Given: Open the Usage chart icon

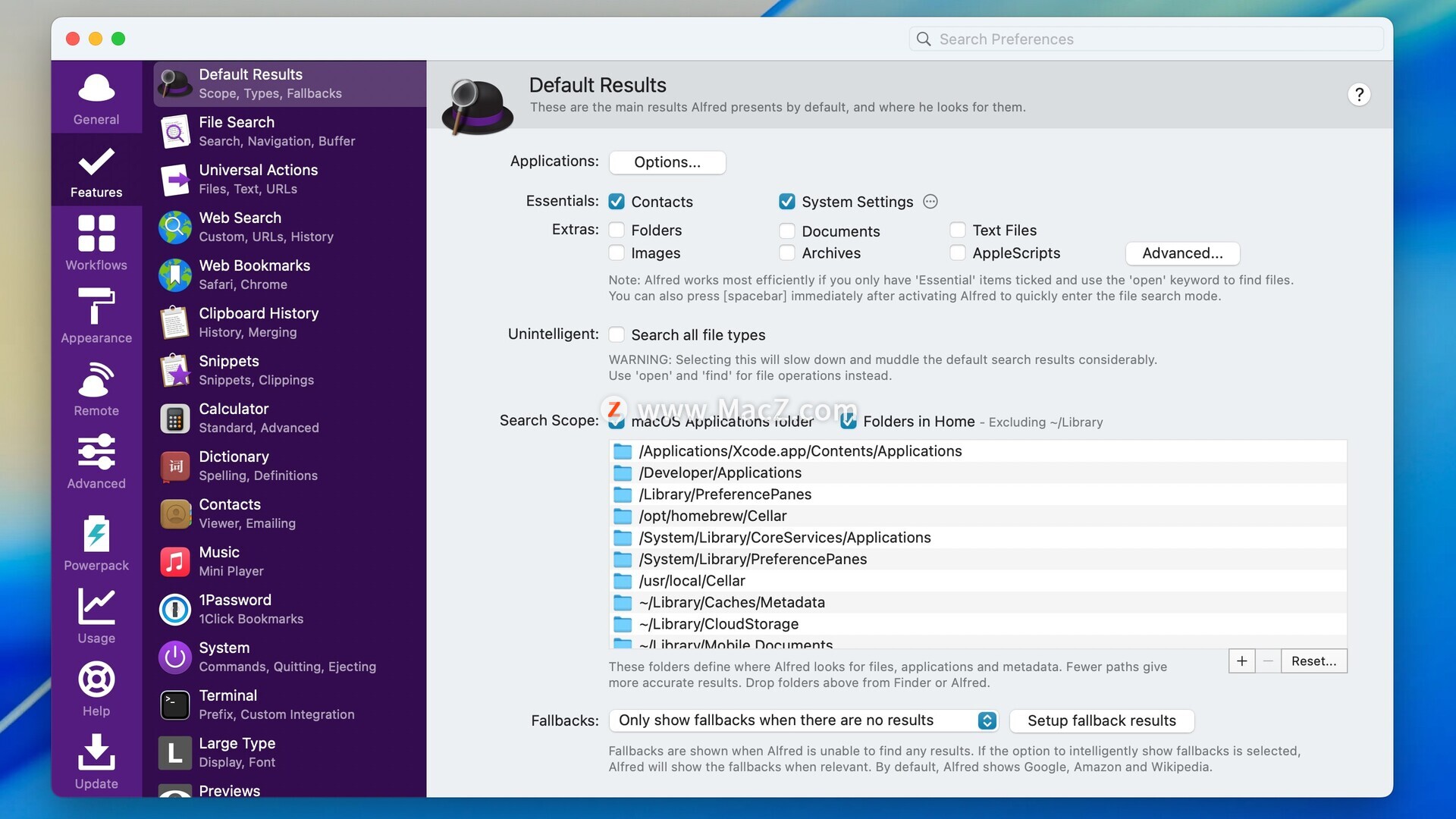Looking at the screenshot, I should point(96,607).
